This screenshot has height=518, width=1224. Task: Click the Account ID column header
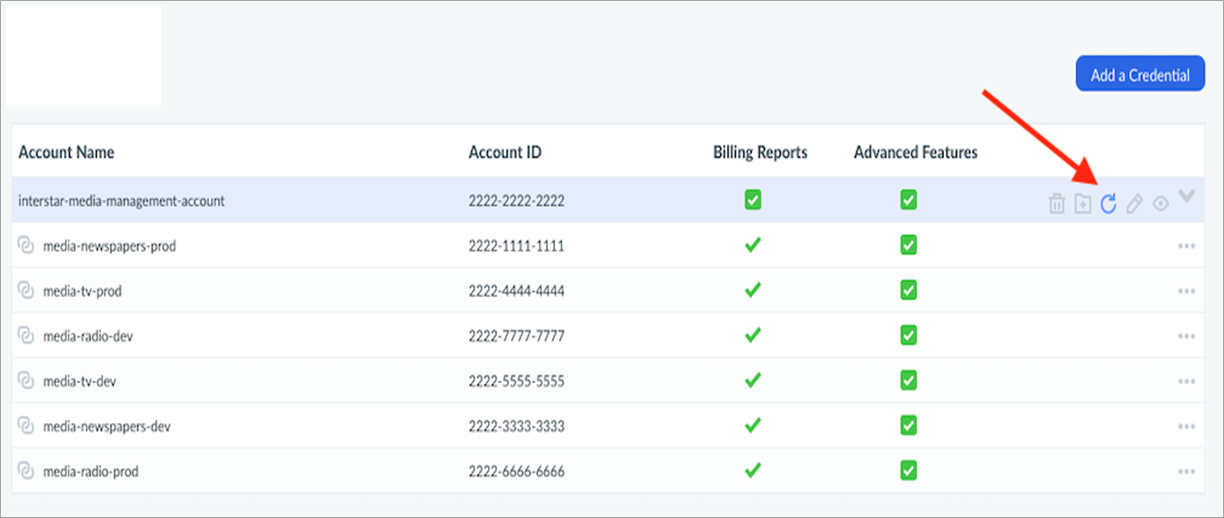click(505, 153)
